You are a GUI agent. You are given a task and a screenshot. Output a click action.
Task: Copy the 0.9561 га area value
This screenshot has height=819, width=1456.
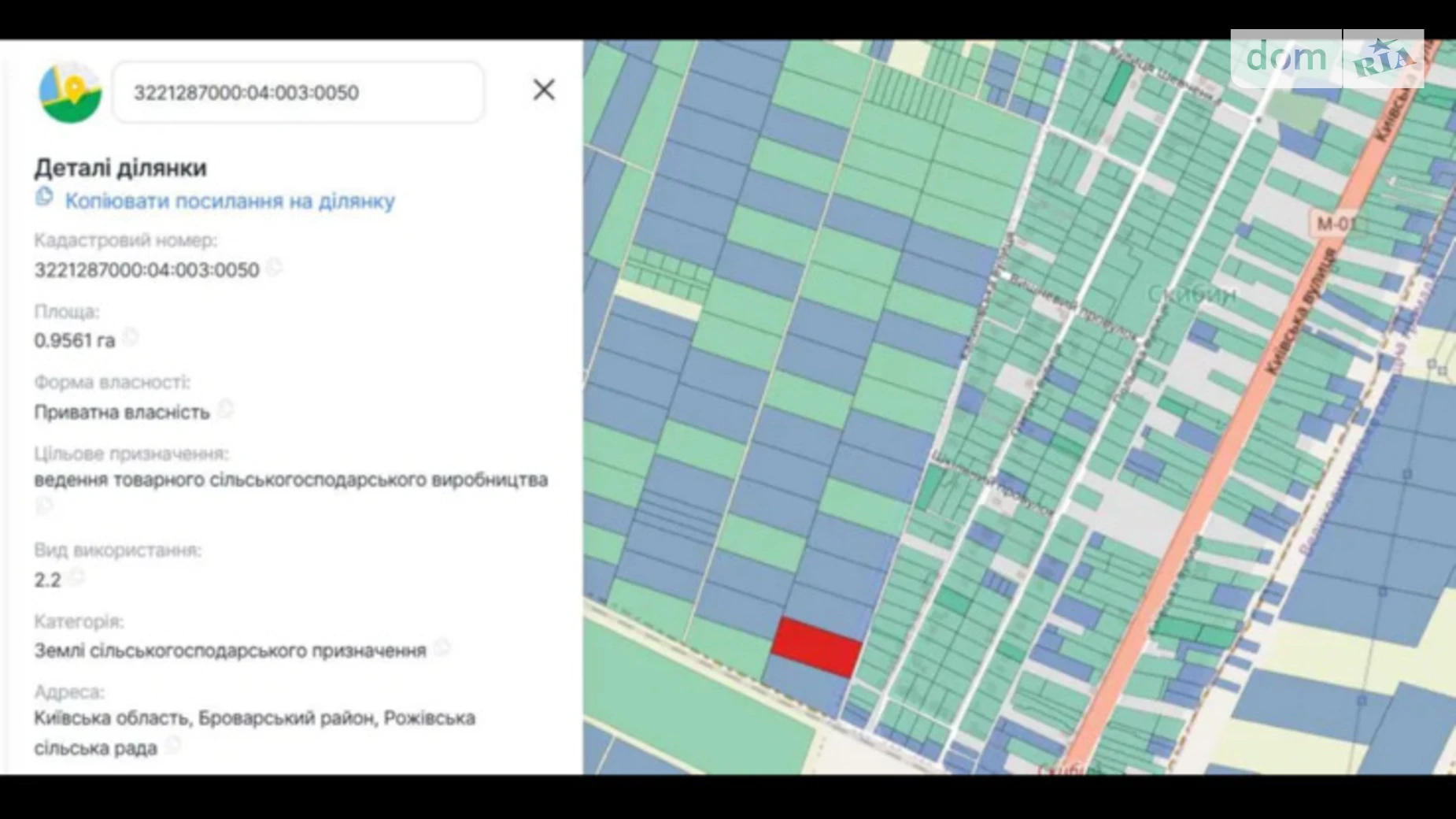(x=131, y=338)
